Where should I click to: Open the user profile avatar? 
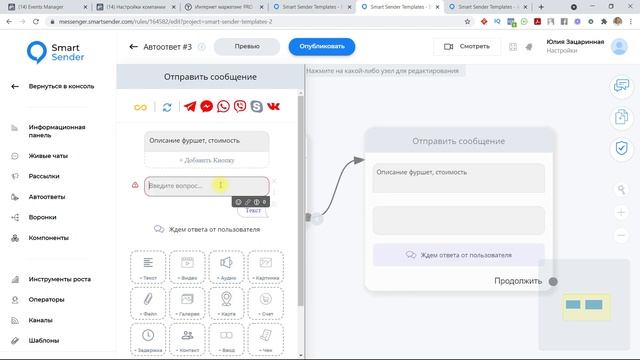[619, 47]
